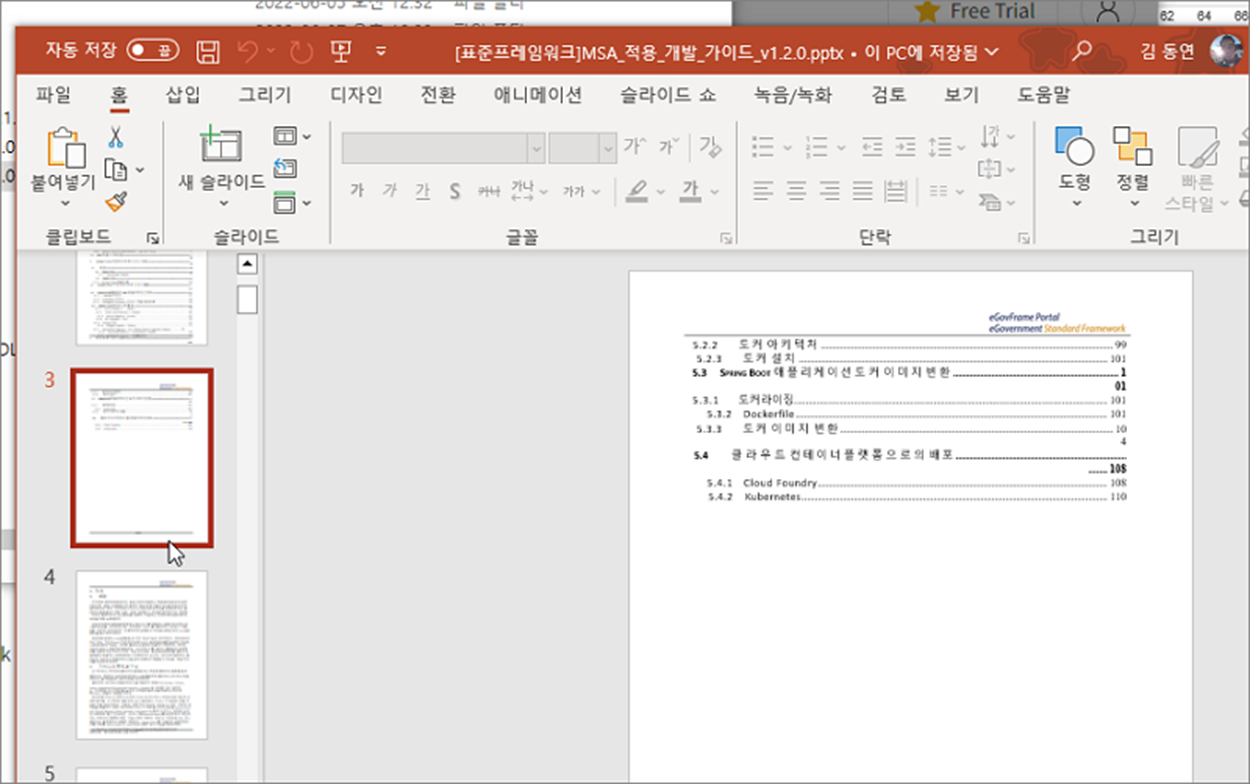Viewport: 1250px width, 784px height.
Task: Toggle align text right
Action: click(x=829, y=190)
